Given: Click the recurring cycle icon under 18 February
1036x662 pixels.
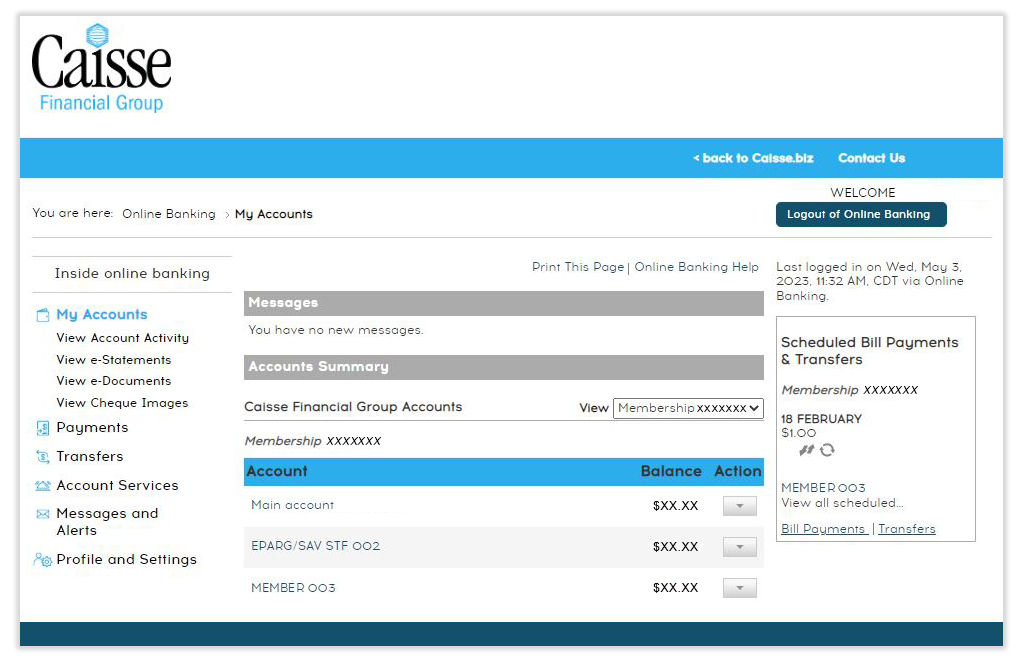Looking at the screenshot, I should tap(827, 450).
